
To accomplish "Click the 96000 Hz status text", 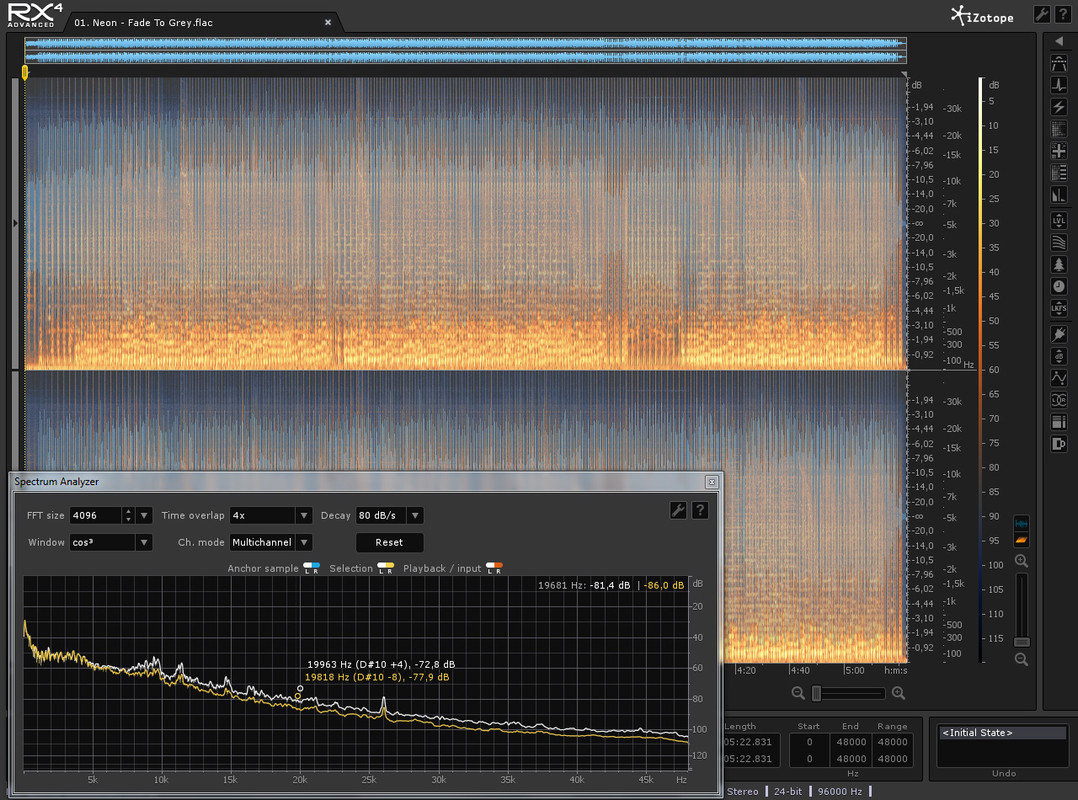I will (839, 792).
